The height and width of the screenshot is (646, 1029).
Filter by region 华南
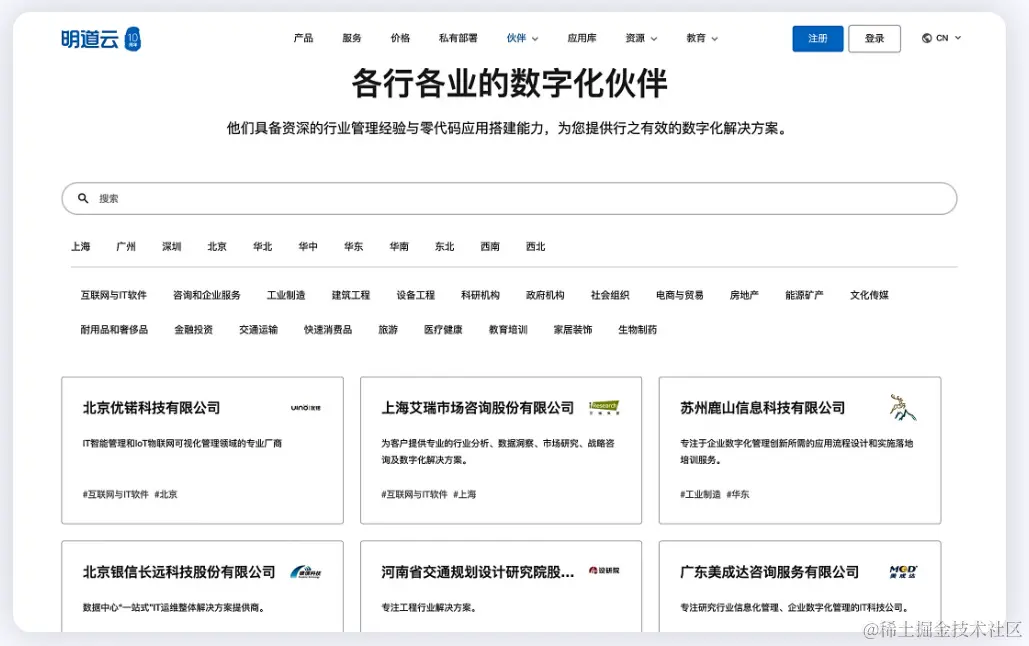pyautogui.click(x=399, y=246)
